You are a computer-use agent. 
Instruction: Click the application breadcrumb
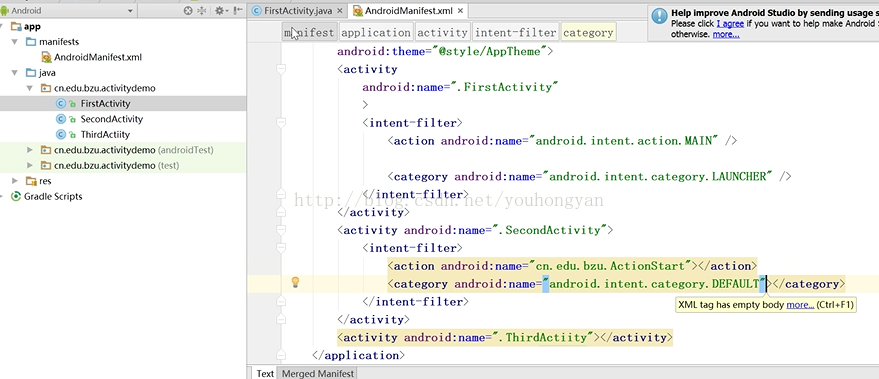(376, 33)
